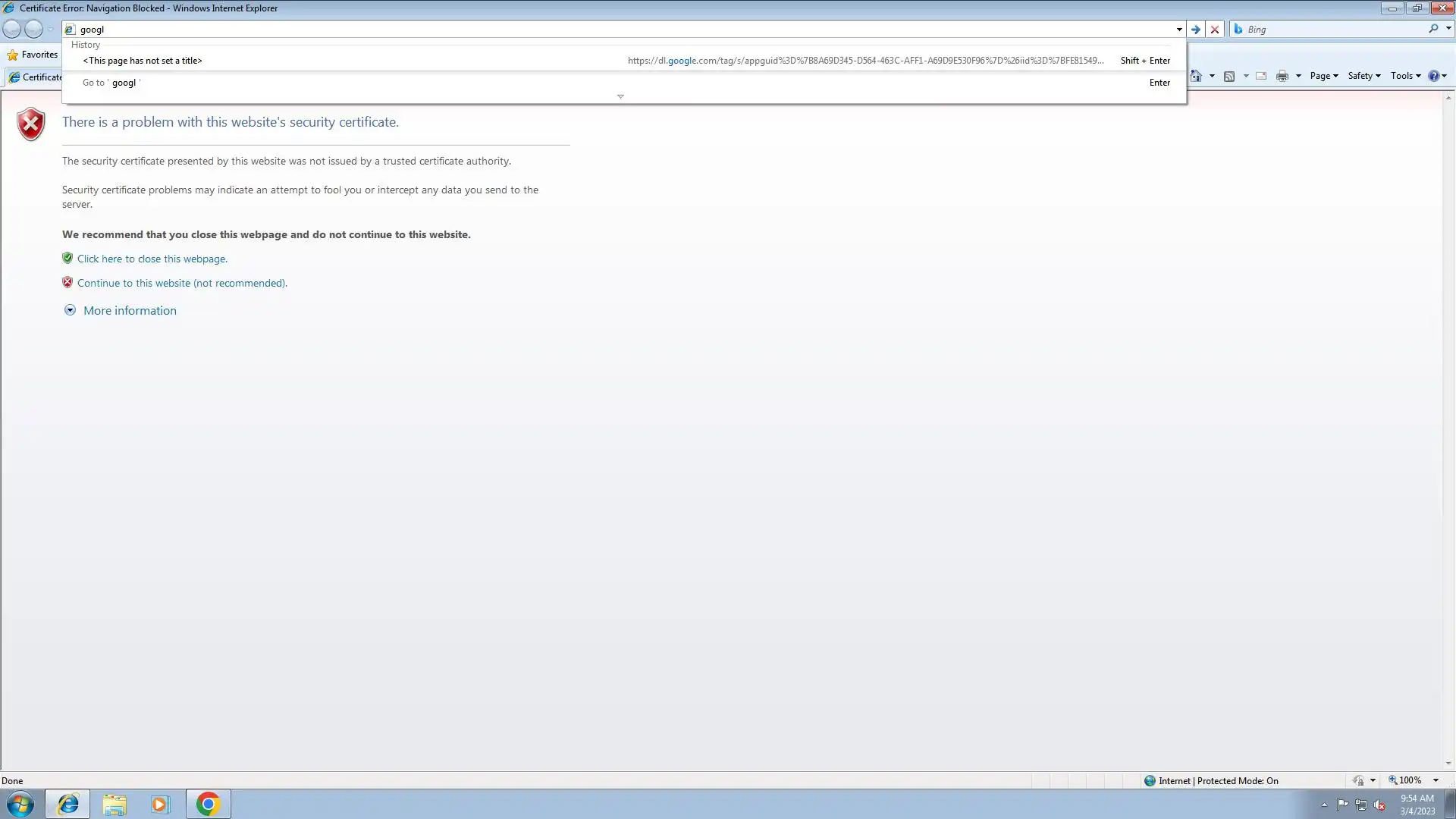Open the Page menu
The image size is (1456, 819).
[x=1323, y=76]
